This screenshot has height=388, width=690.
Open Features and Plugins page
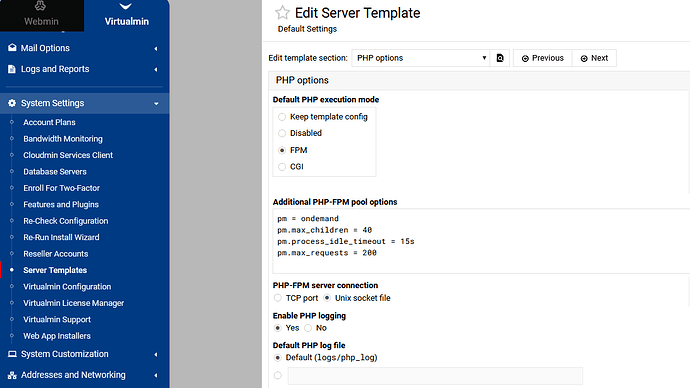[61, 205]
